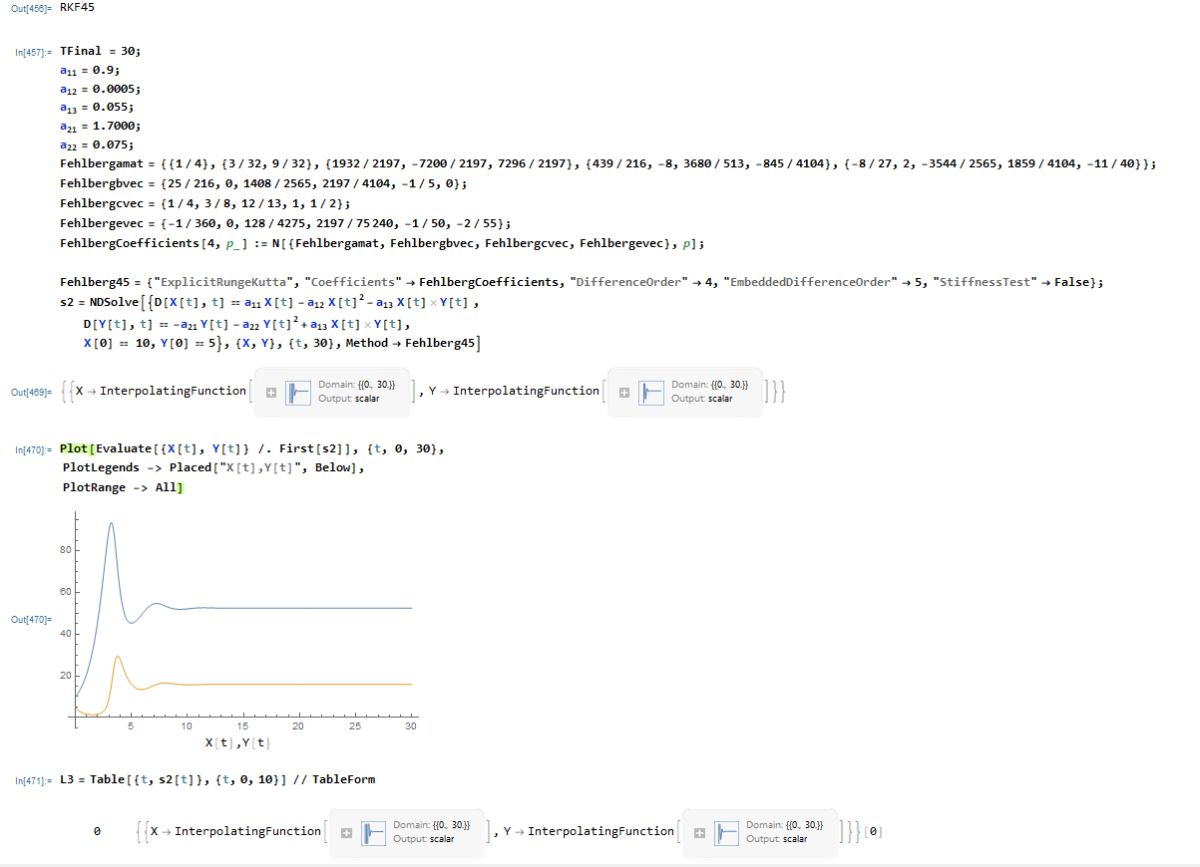Click the 'a22 = 0.075;' assignment
The height and width of the screenshot is (867, 1200).
click(96, 144)
